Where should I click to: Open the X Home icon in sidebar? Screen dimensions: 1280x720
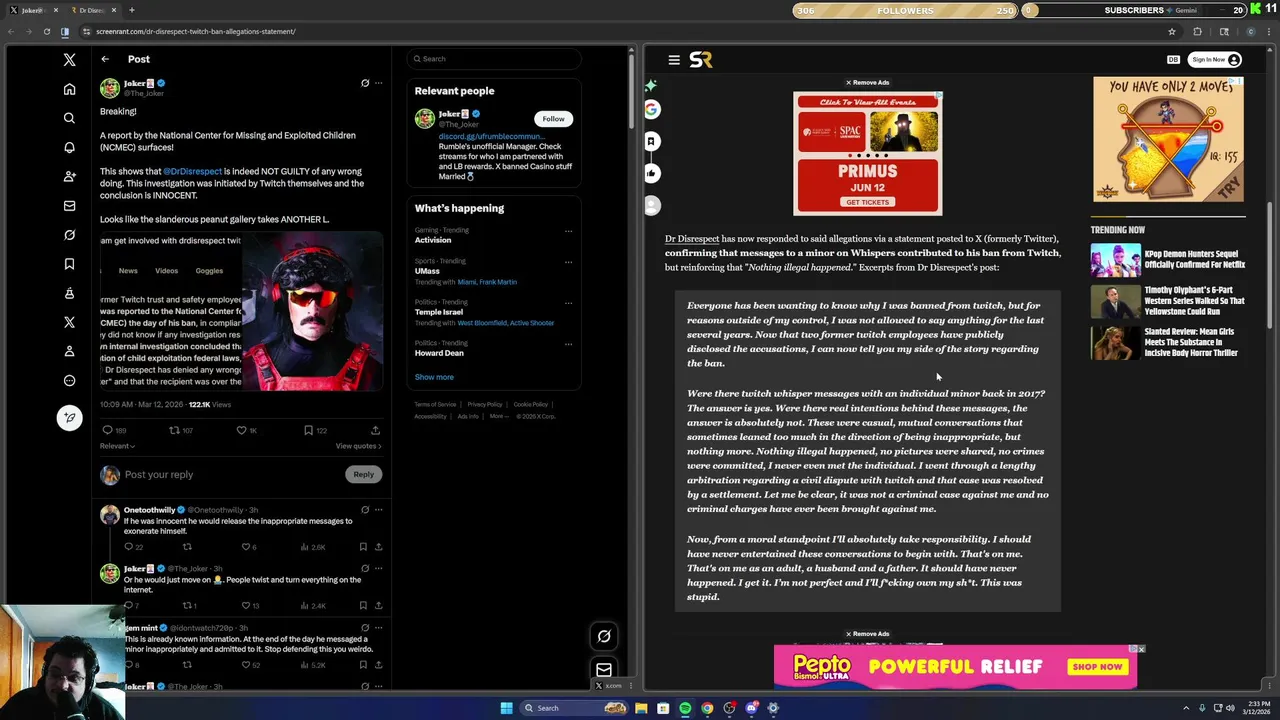tap(69, 89)
